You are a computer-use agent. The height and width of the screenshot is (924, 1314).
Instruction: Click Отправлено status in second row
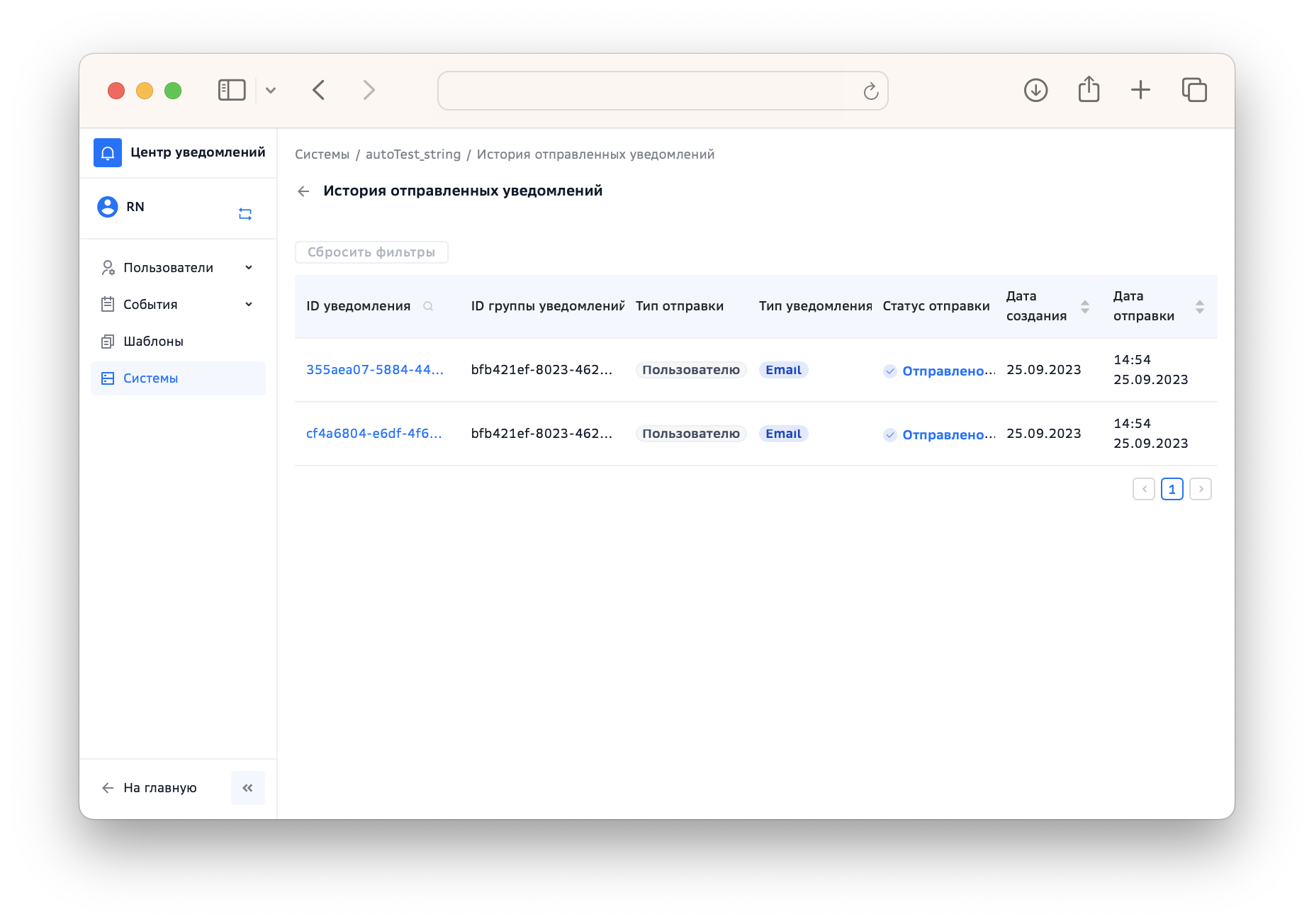tap(949, 435)
